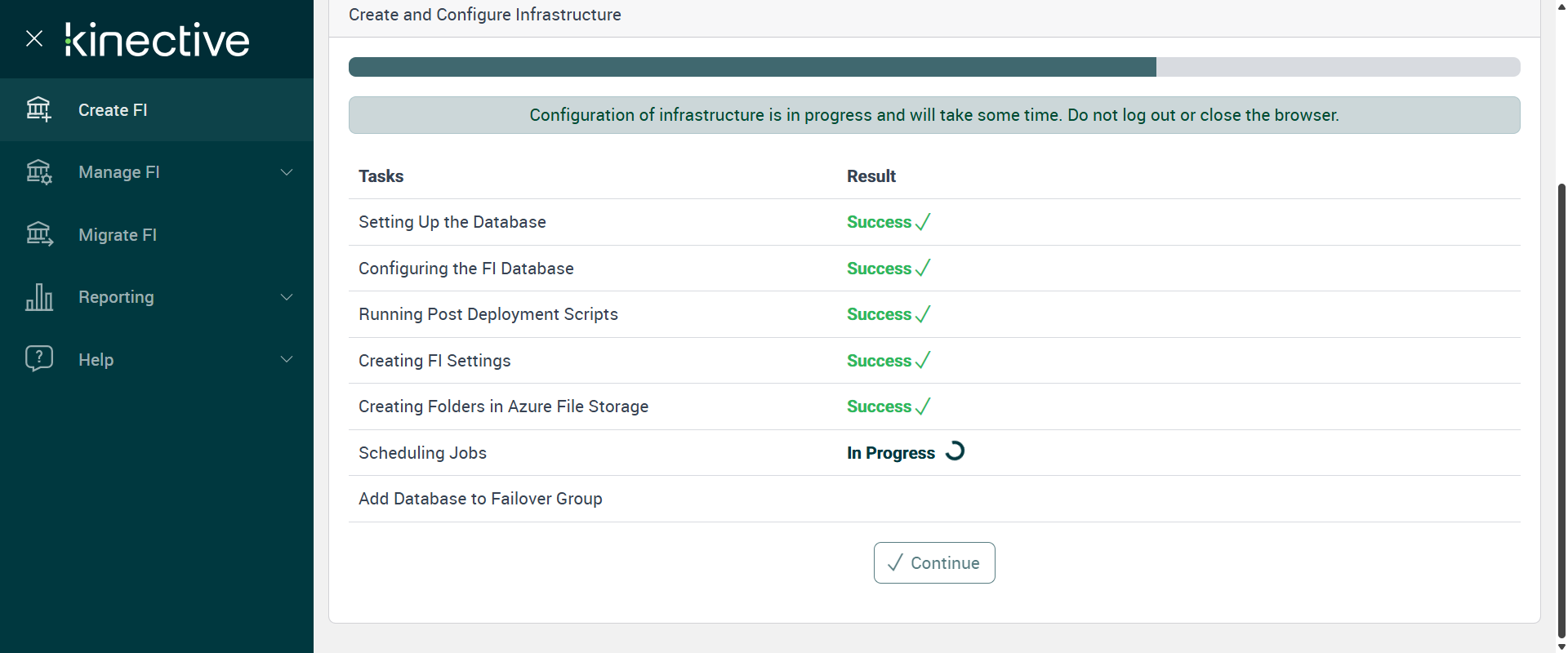
Task: Click the Setting Up the Database success checkmark
Action: click(923, 222)
